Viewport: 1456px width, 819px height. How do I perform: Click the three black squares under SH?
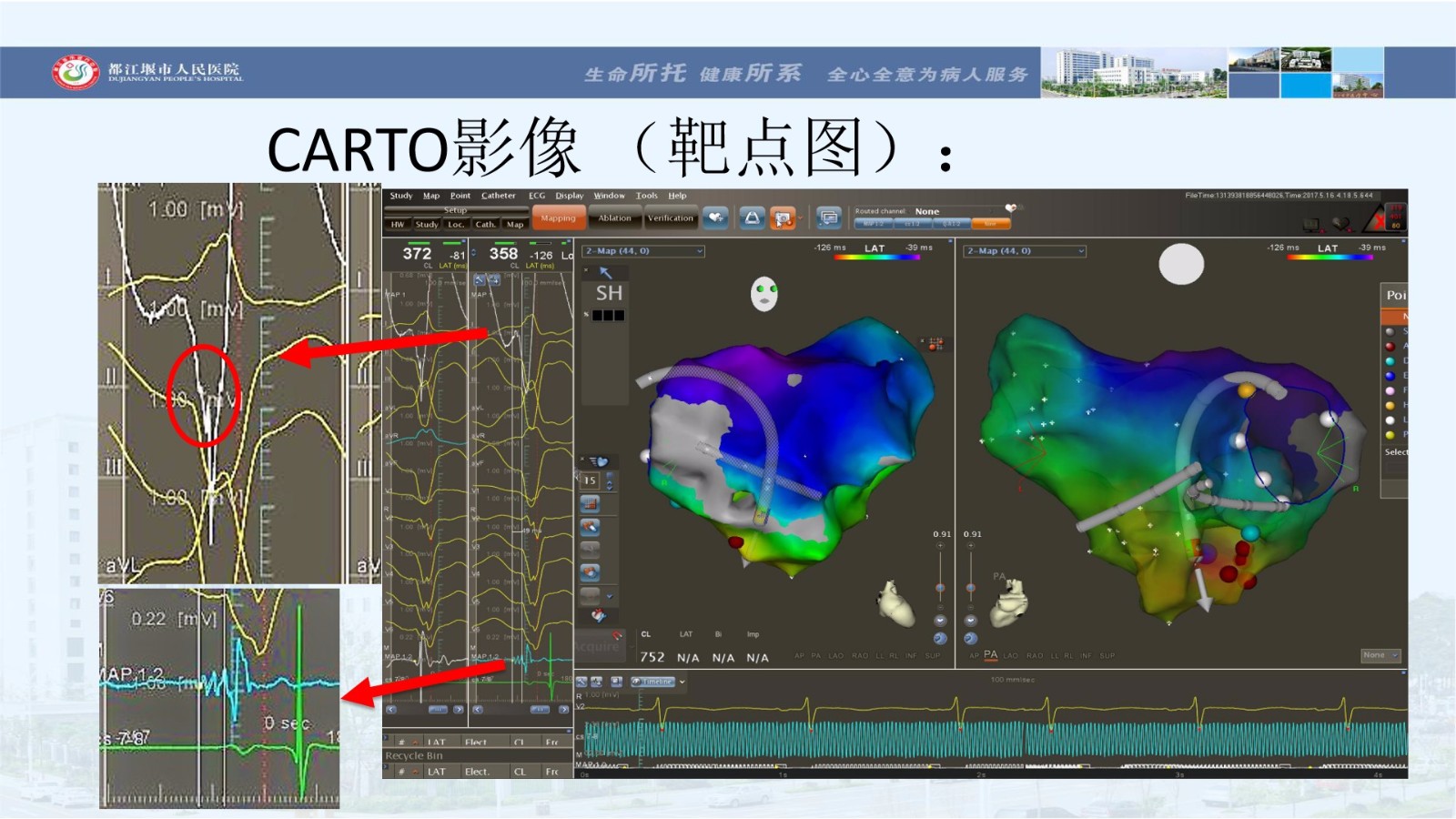pos(608,316)
